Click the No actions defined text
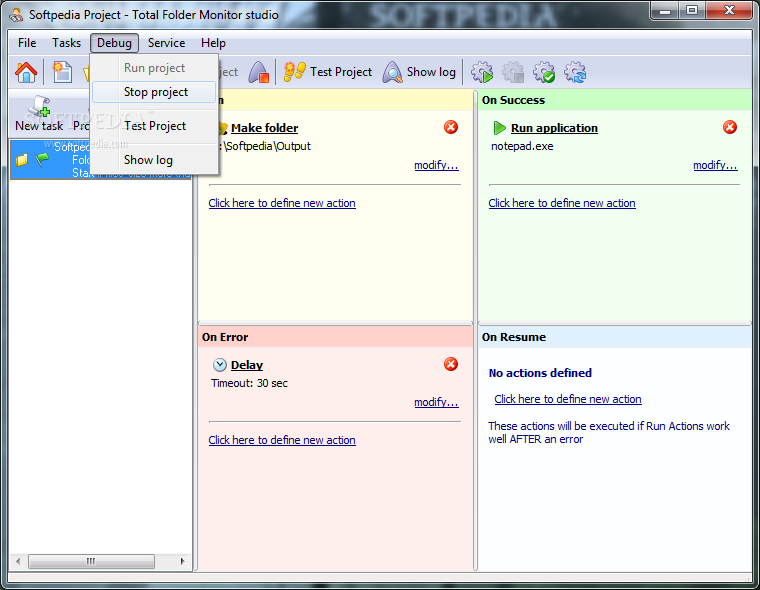The image size is (760, 590). pos(540,373)
